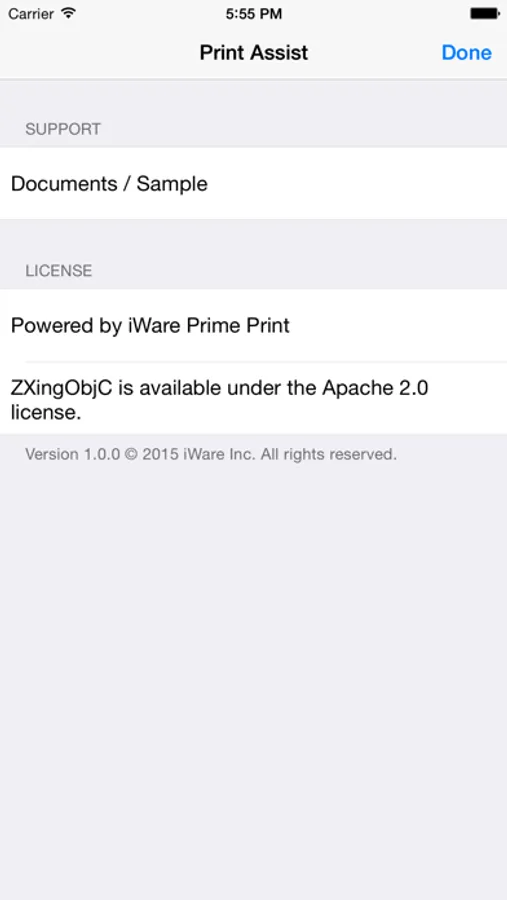Tap the Done button
Viewport: 507px width, 900px height.
[x=466, y=53]
